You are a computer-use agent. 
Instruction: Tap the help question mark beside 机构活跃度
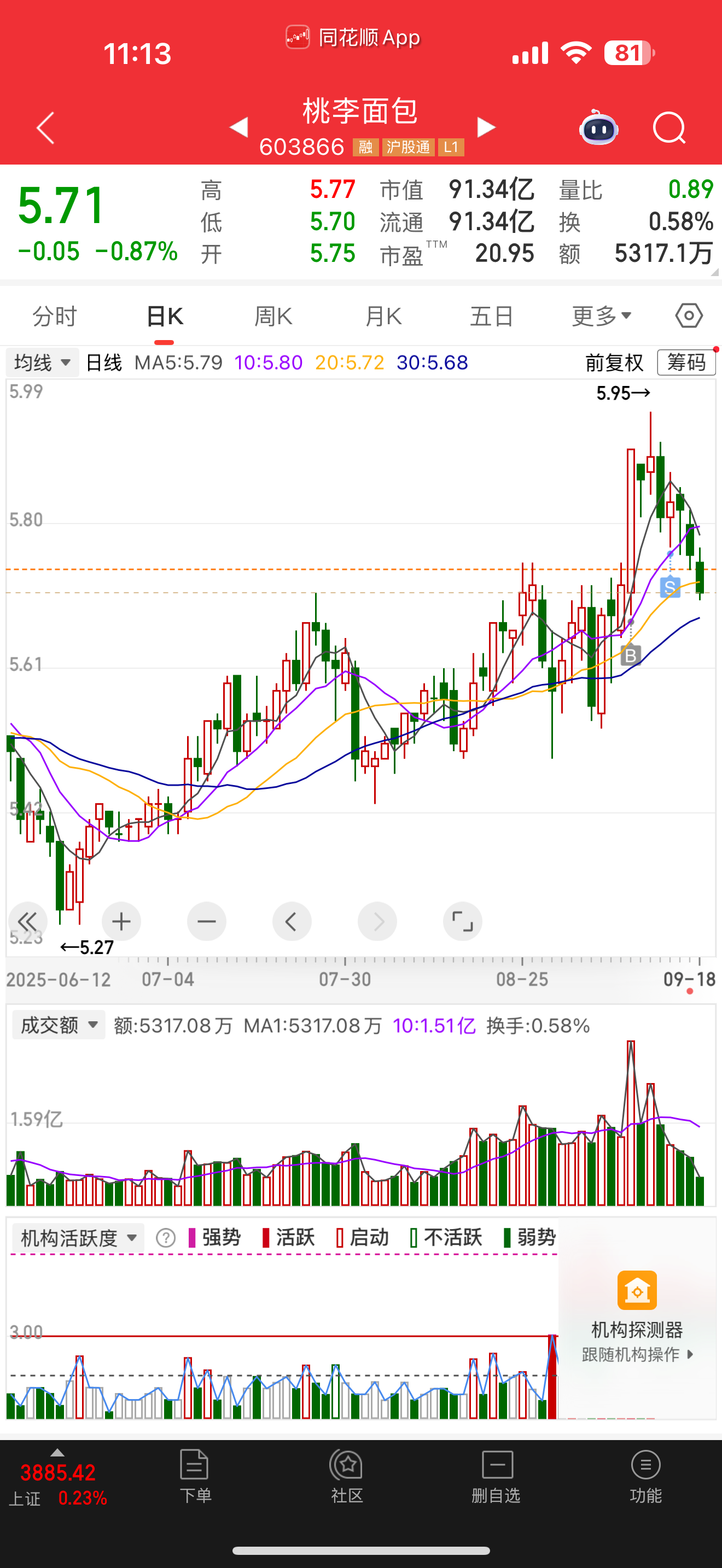click(x=166, y=1237)
